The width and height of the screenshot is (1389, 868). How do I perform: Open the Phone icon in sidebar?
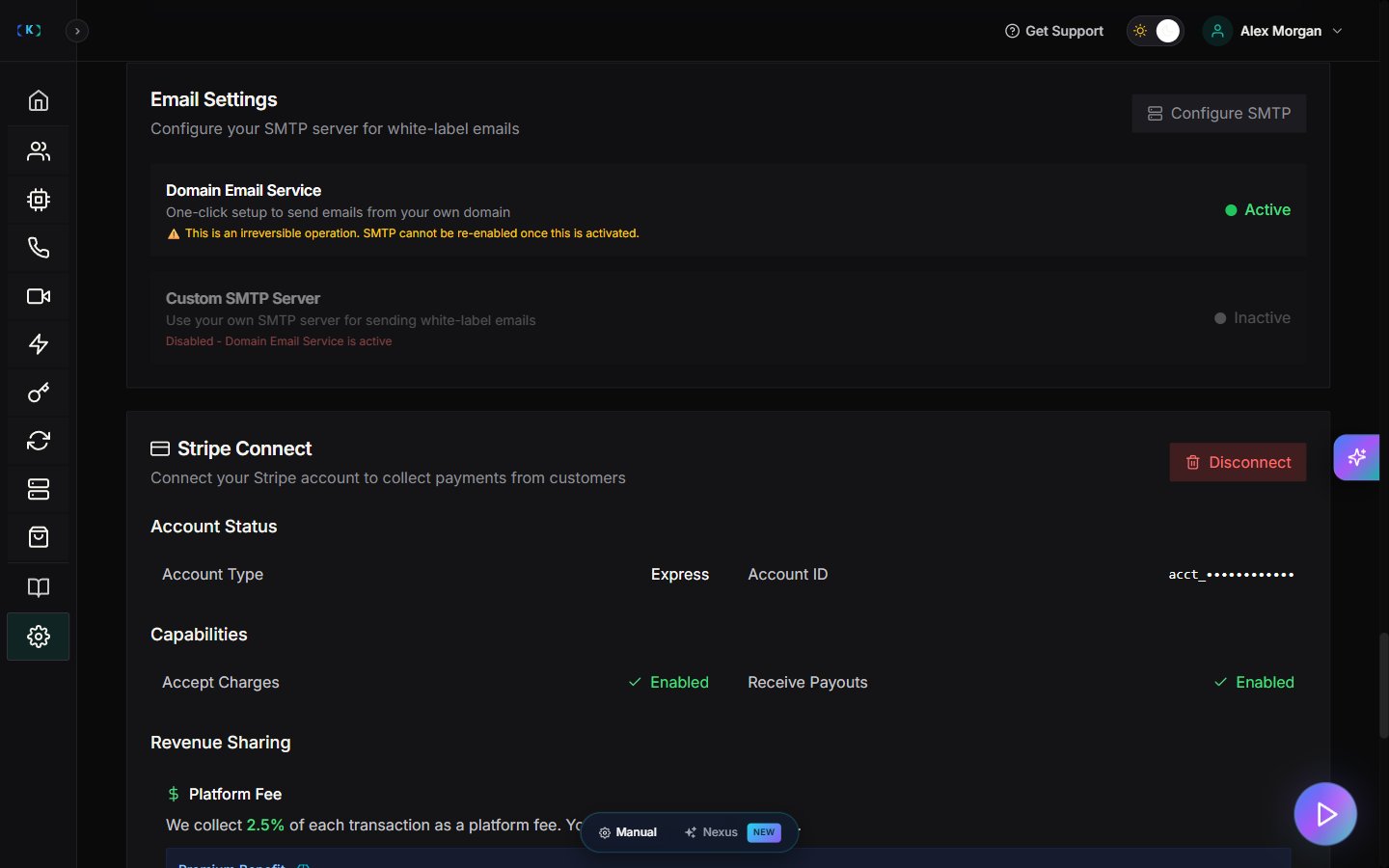(39, 248)
